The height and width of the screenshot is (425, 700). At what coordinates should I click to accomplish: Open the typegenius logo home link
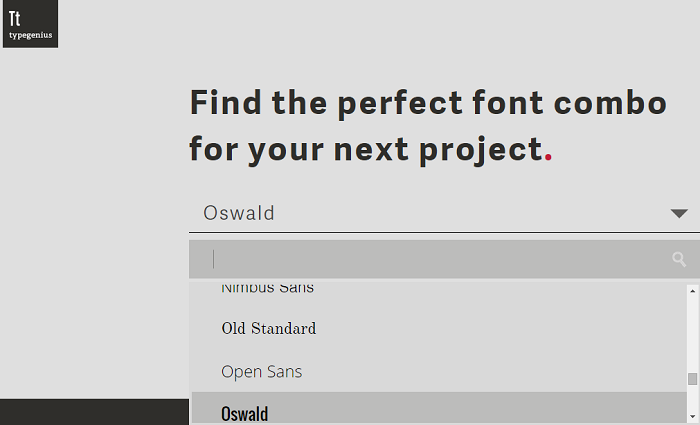click(x=30, y=24)
